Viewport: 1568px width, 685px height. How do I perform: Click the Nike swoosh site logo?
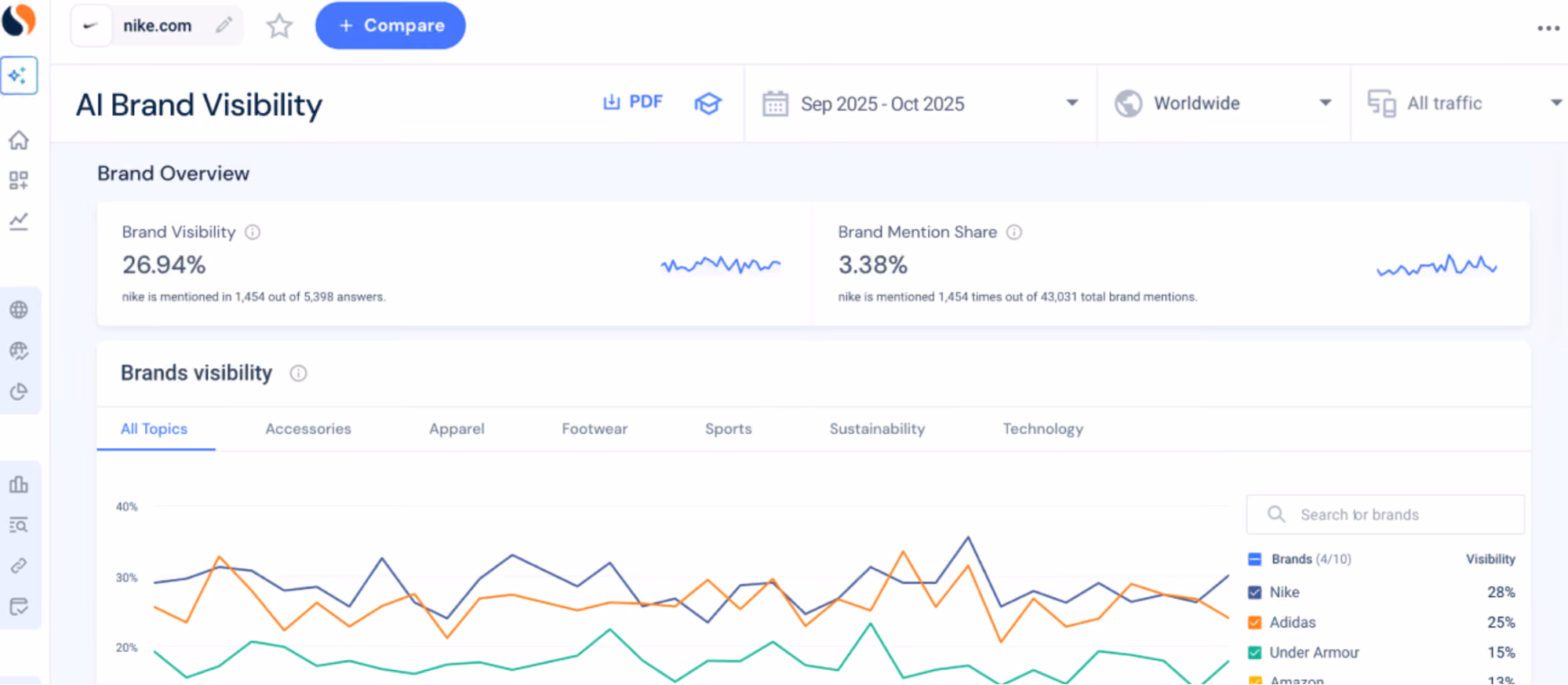point(91,26)
